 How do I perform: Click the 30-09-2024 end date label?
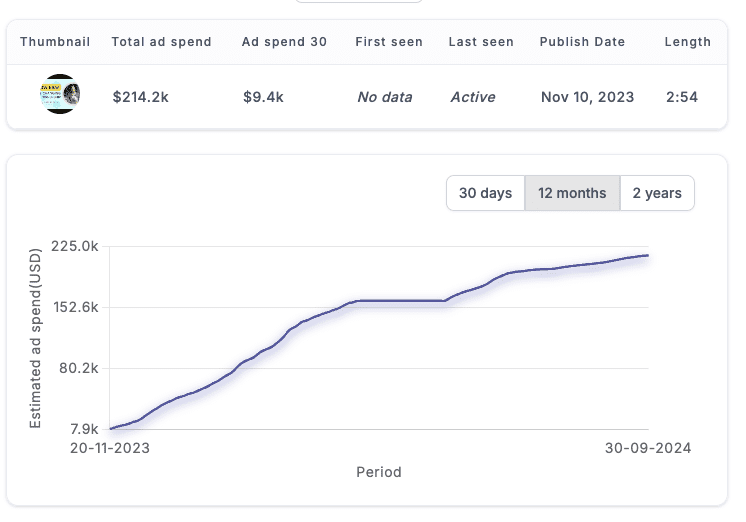coord(649,448)
